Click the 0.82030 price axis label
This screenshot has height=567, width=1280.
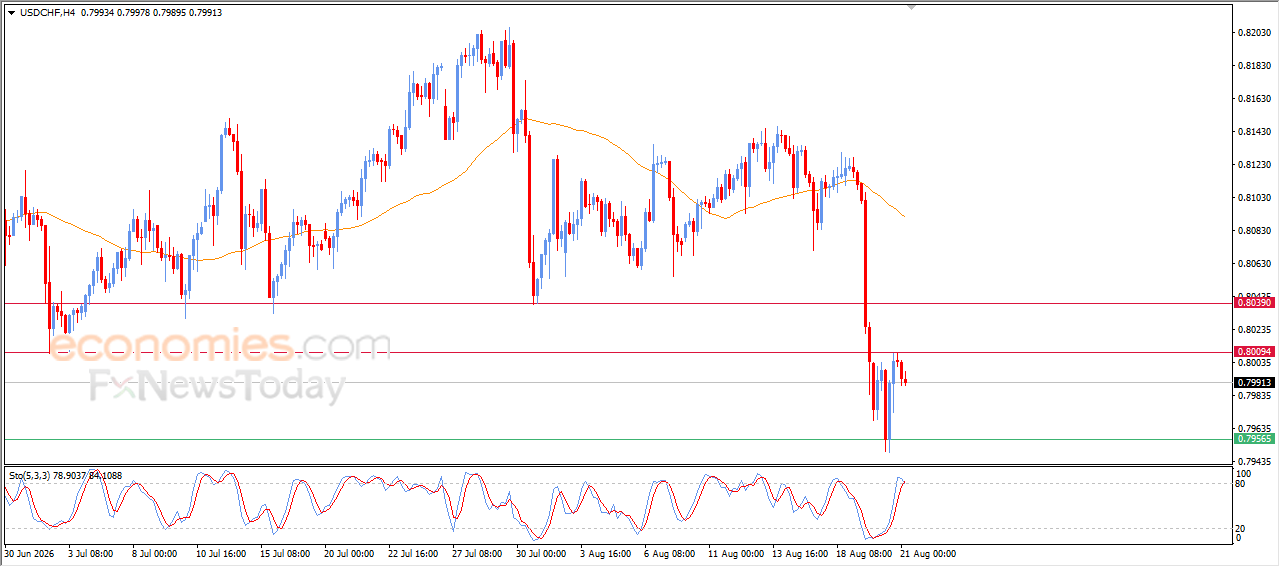point(1254,33)
